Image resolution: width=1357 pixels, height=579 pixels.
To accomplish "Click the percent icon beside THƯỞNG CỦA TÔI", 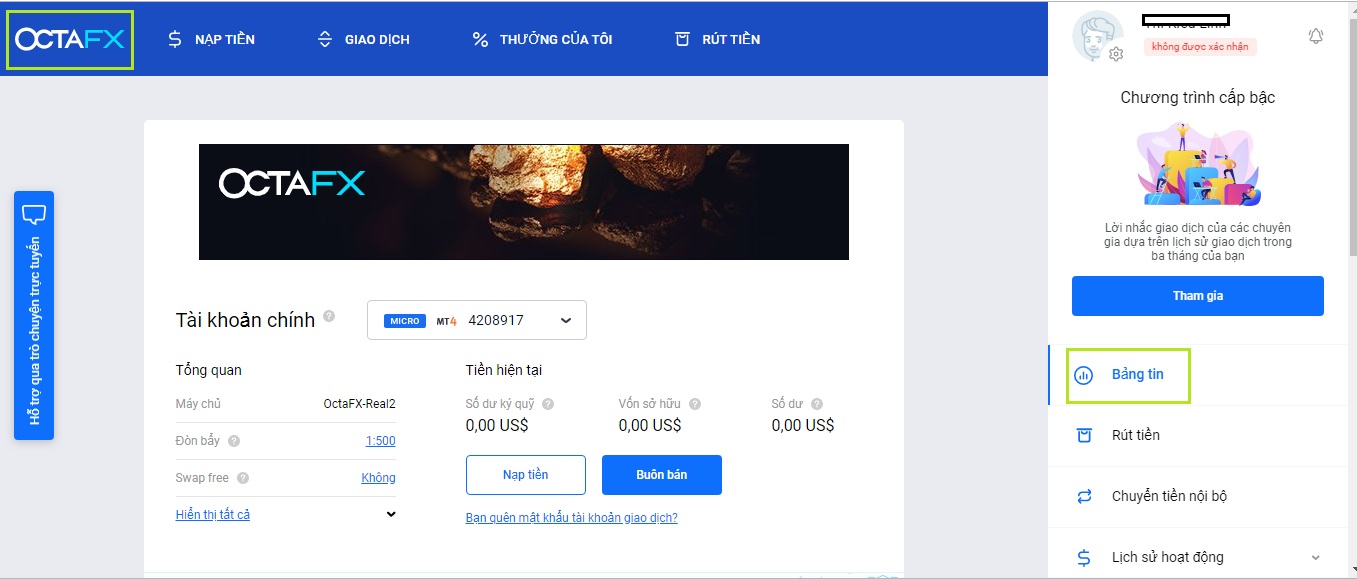I will click(x=480, y=40).
